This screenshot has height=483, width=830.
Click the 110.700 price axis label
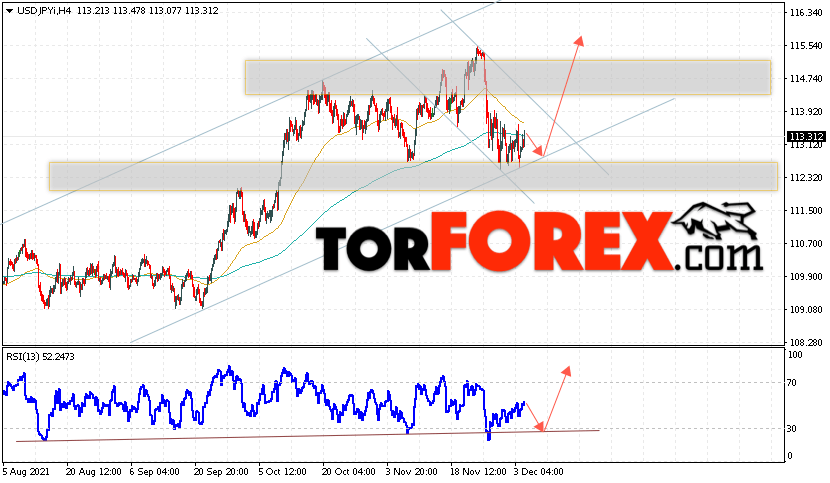pos(806,244)
